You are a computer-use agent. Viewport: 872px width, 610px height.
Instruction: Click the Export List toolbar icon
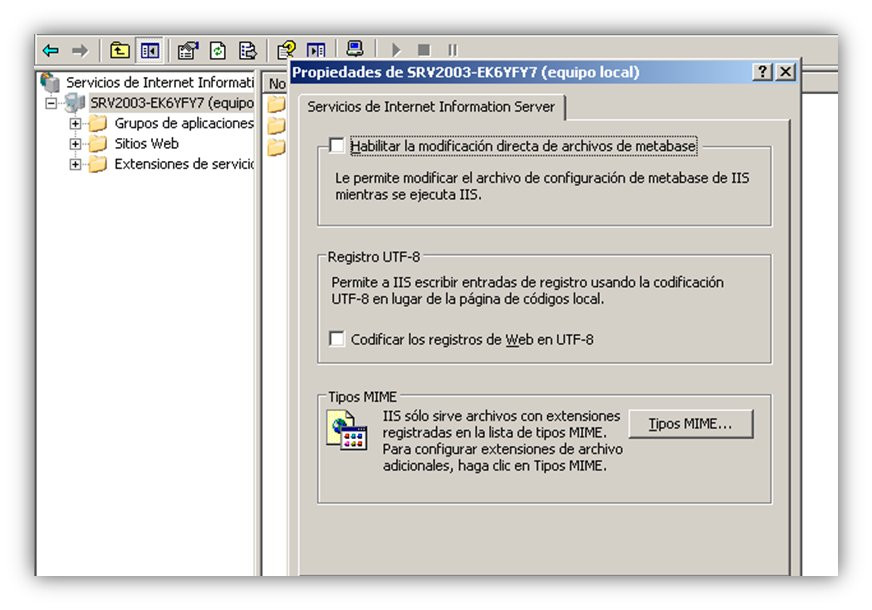pos(247,51)
